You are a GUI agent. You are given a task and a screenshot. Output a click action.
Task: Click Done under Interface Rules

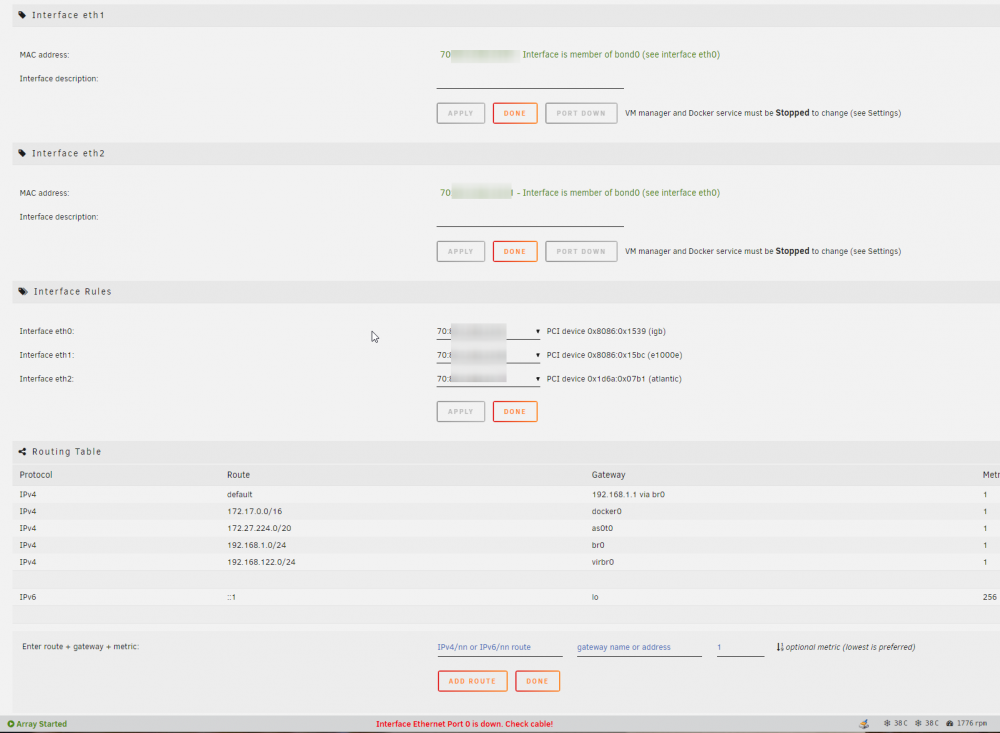(515, 411)
